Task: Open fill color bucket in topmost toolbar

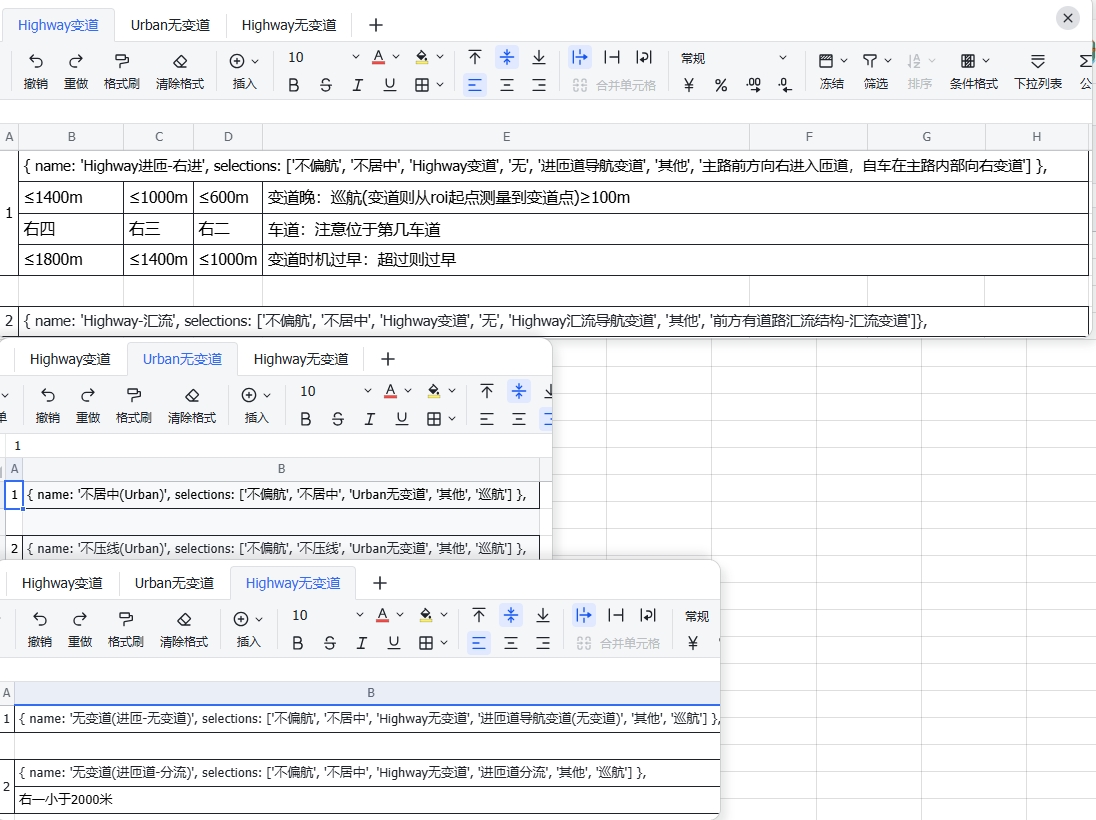Action: (422, 57)
